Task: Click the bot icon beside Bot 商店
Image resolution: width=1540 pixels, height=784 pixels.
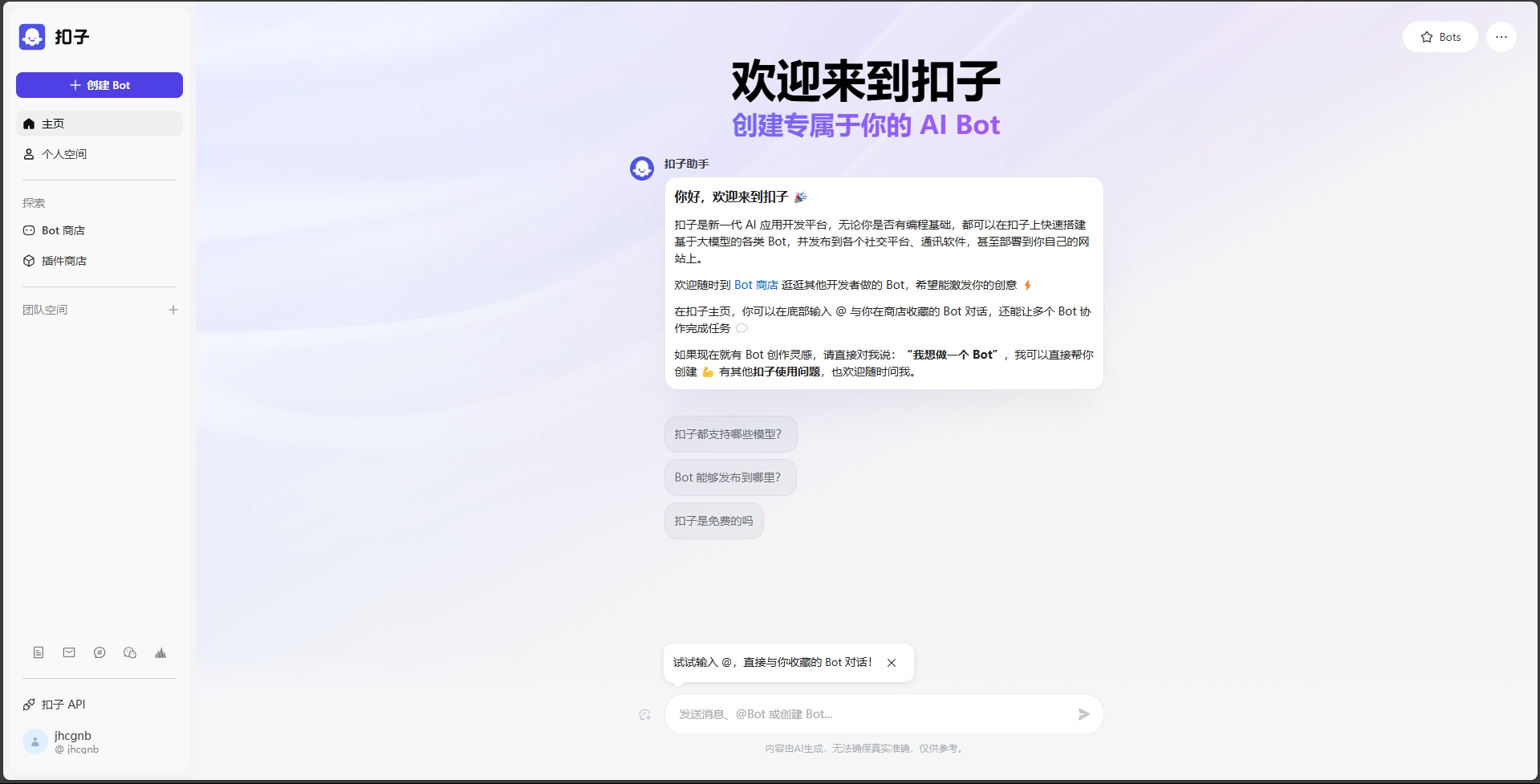Action: [29, 230]
